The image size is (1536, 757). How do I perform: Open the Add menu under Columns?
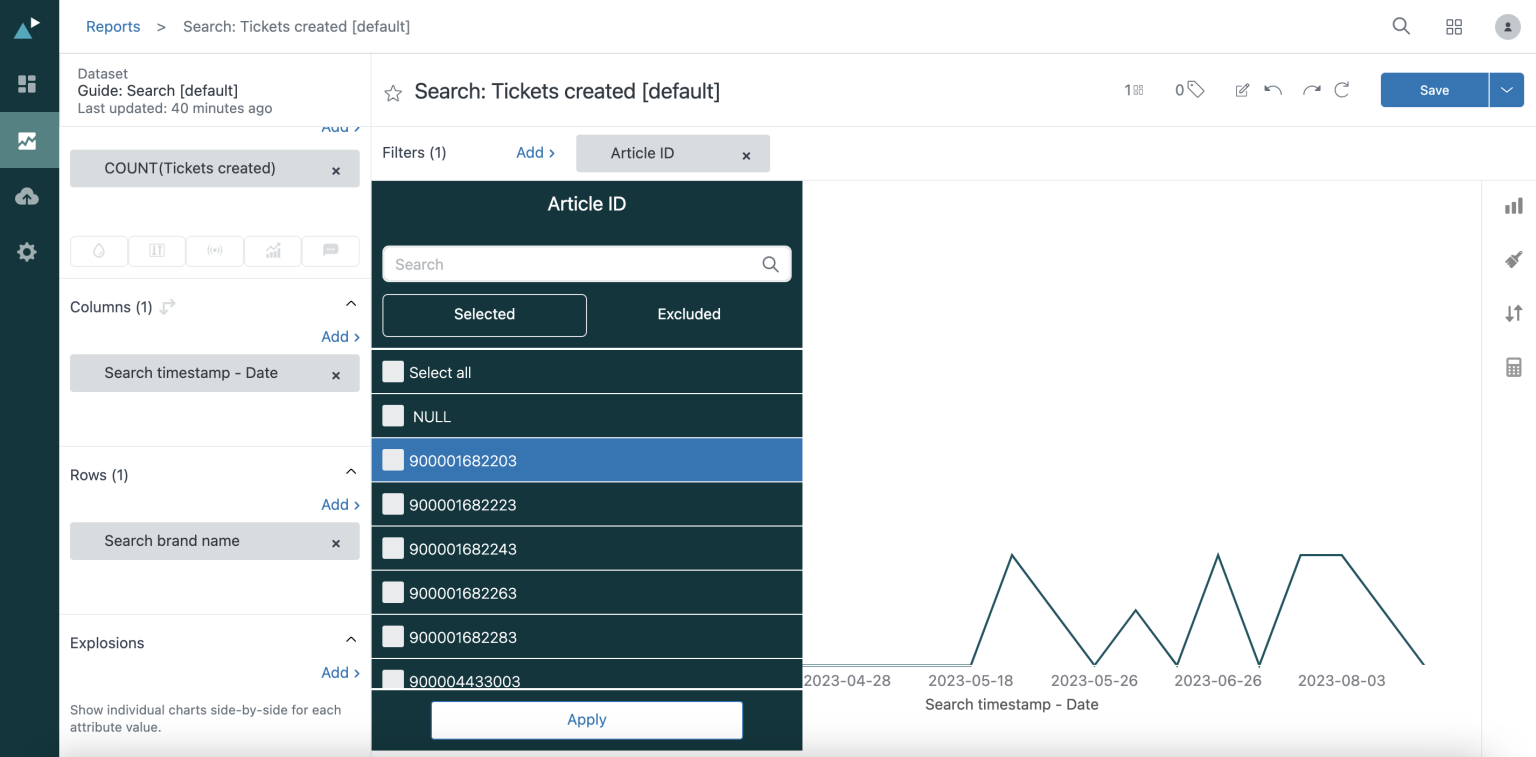pos(340,337)
